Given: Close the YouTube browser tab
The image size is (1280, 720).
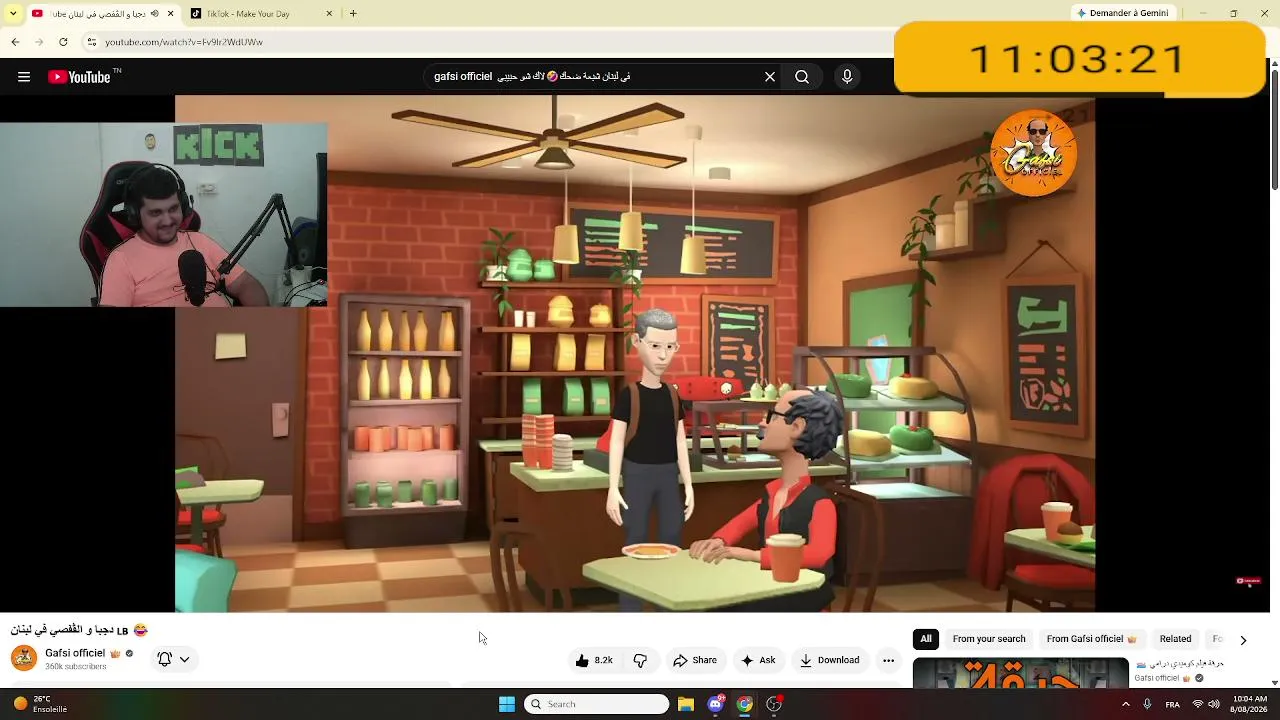Looking at the screenshot, I should click(x=170, y=14).
